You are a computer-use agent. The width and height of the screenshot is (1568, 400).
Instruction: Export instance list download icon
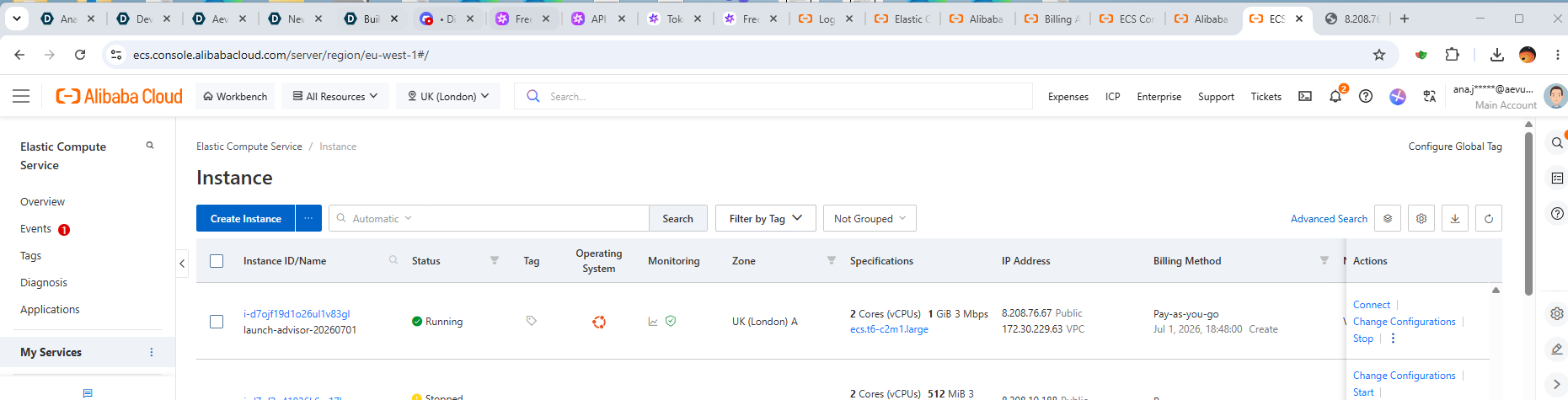[x=1455, y=218]
